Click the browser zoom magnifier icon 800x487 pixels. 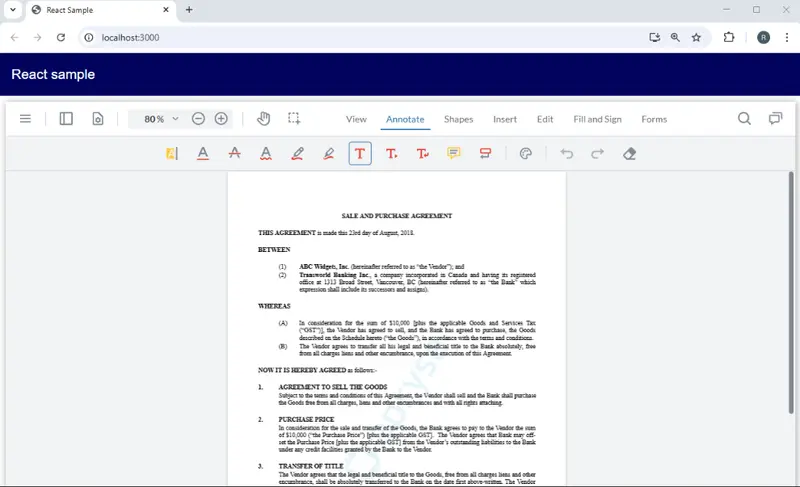(675, 37)
